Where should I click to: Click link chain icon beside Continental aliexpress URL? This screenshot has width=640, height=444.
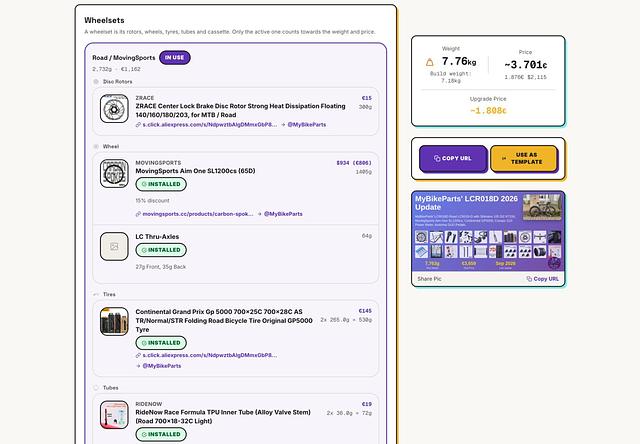(x=138, y=355)
